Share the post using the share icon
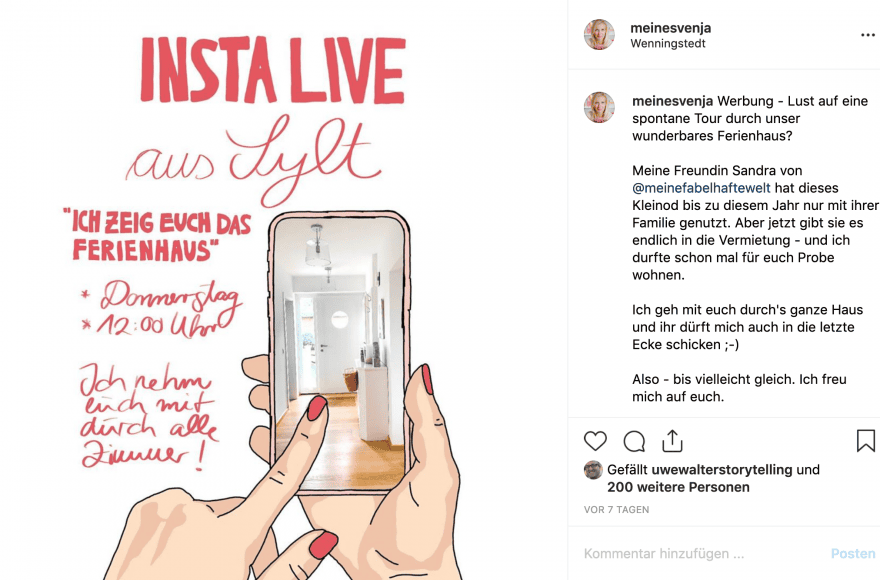 pos(672,441)
